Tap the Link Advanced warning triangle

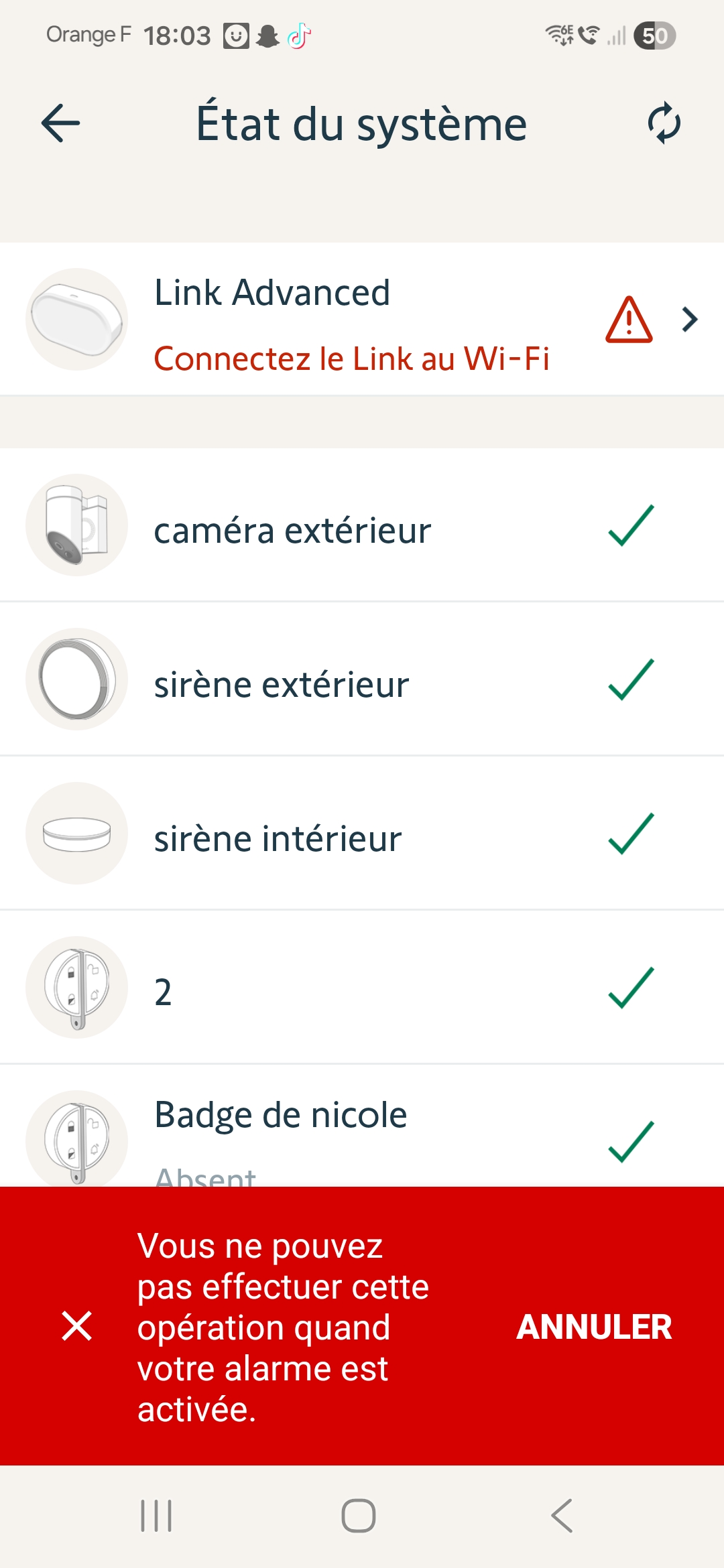(x=629, y=320)
